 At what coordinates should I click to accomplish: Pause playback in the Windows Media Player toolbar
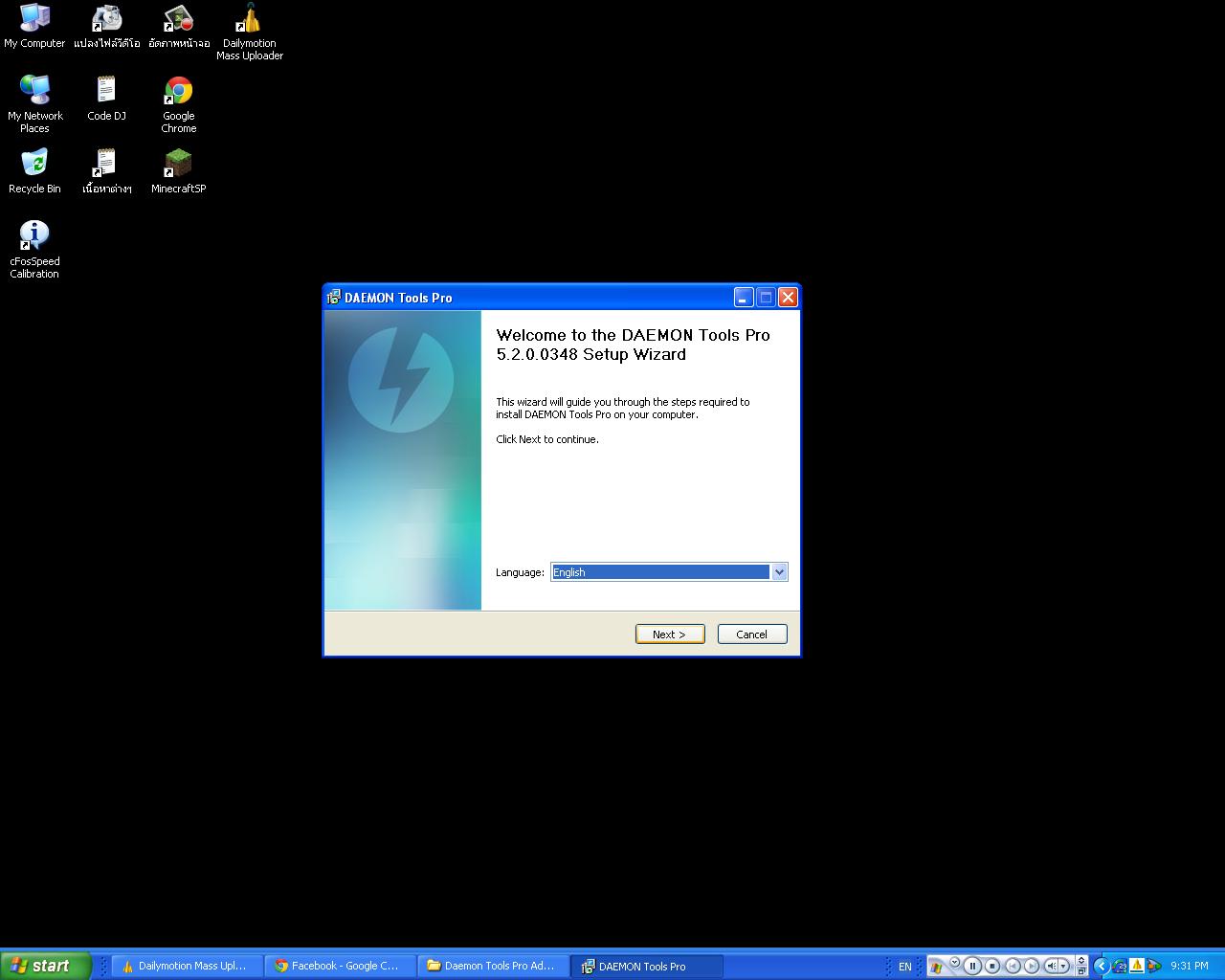coord(972,966)
